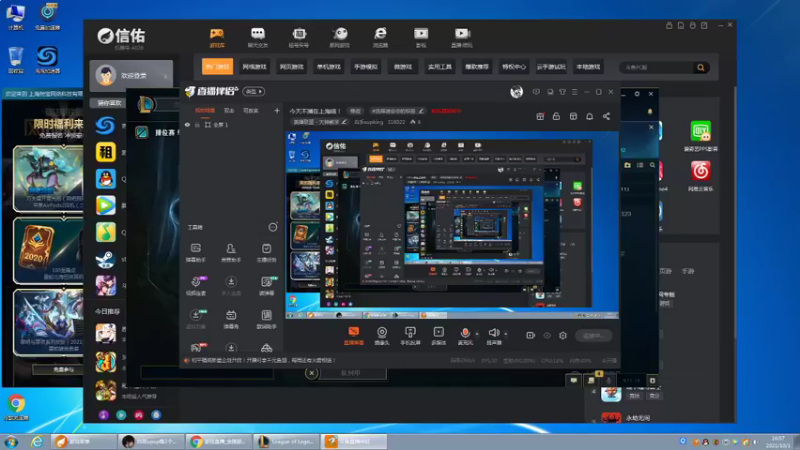Open the toolbox more-options circle button

coord(273,227)
